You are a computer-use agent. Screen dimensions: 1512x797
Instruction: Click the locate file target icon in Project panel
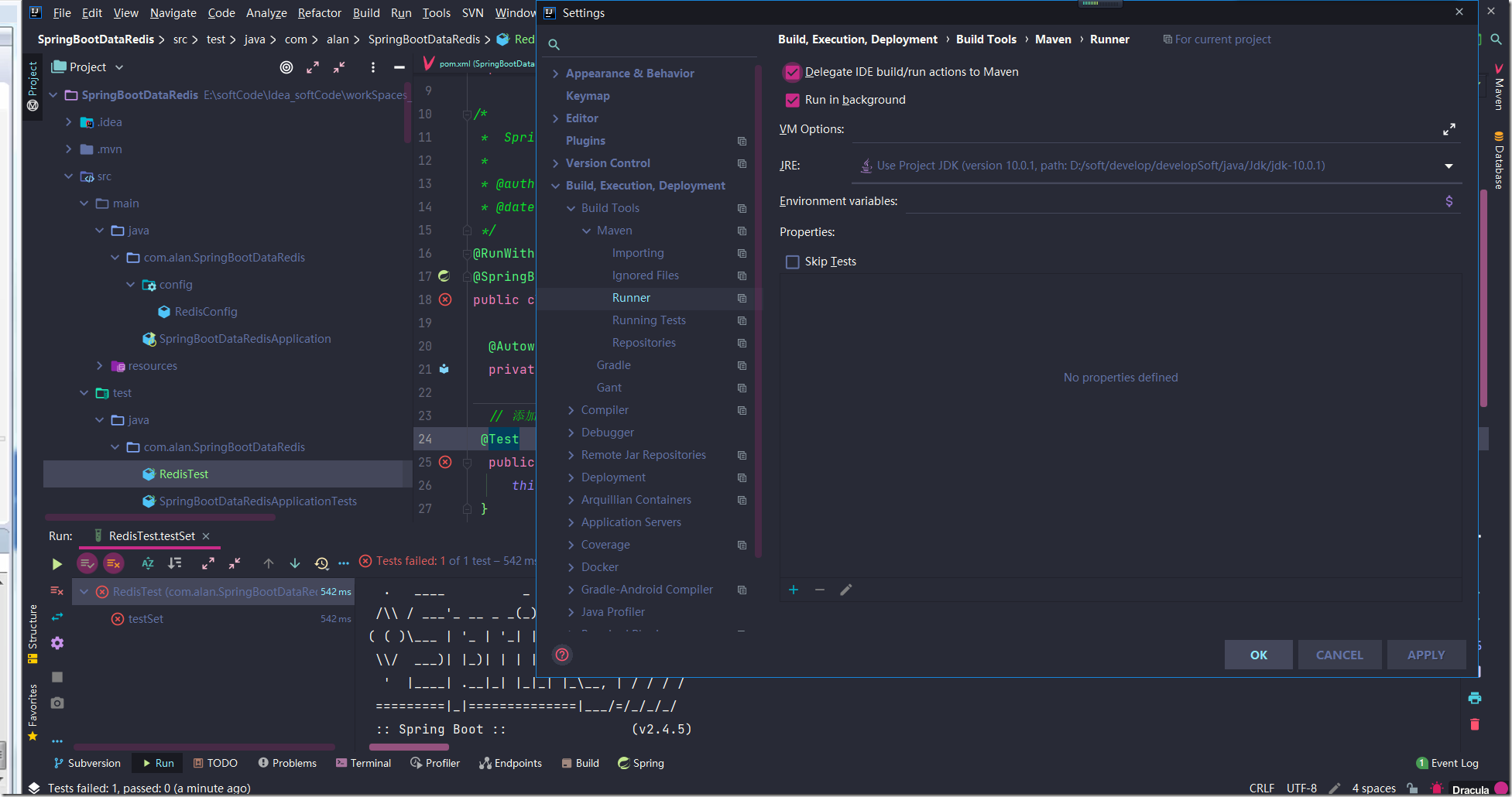pos(286,67)
